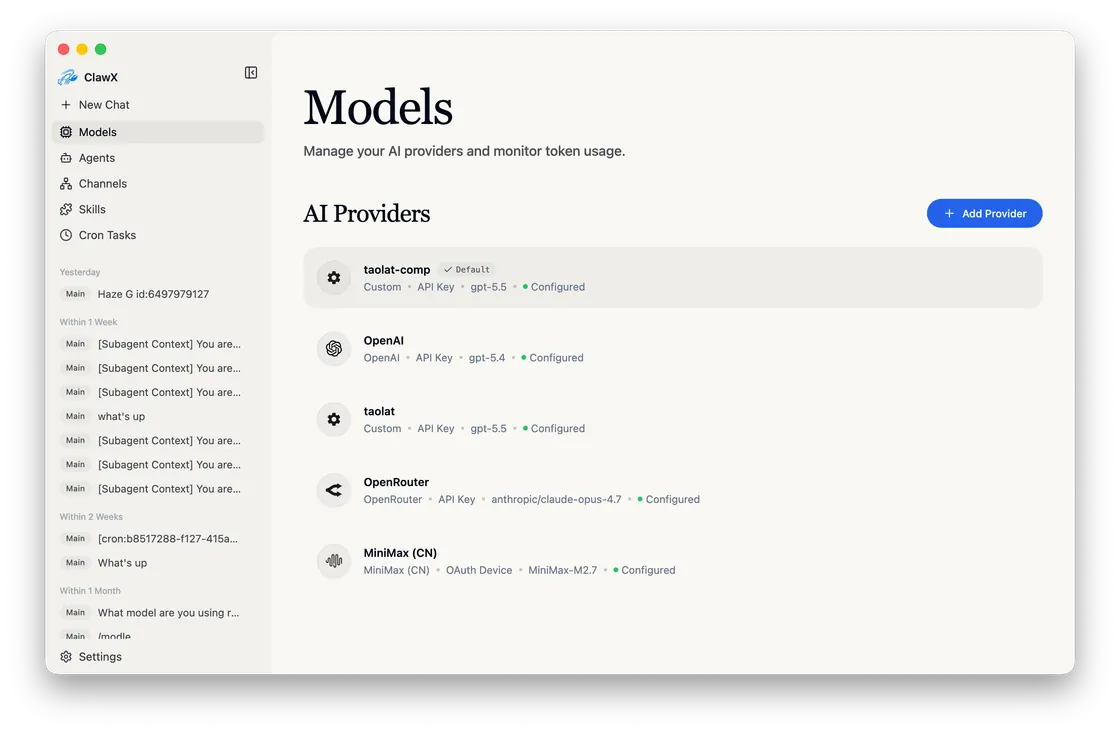Click the plus icon beside New Chat
1120x734 pixels.
66,105
